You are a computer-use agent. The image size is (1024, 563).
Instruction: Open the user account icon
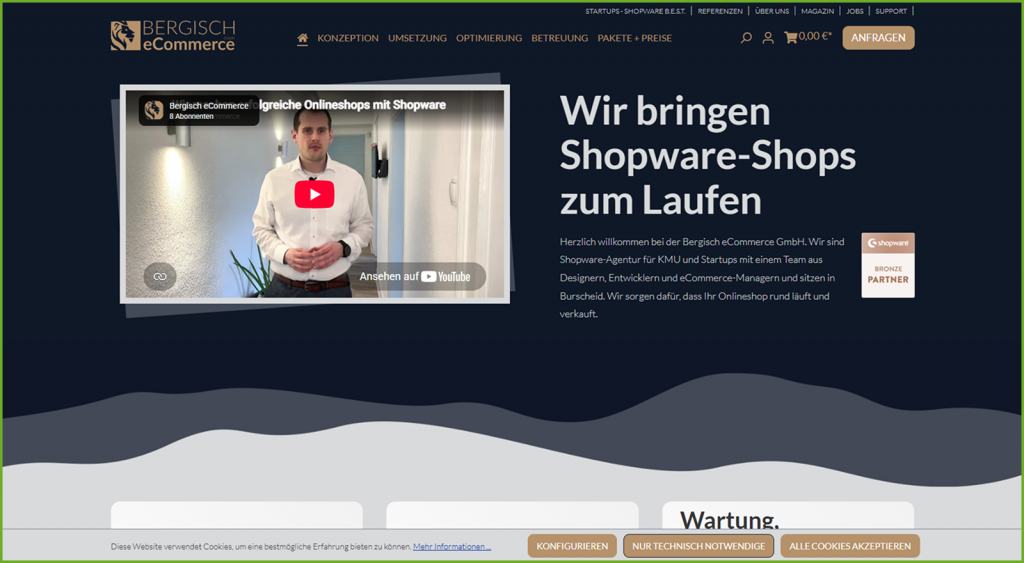pyautogui.click(x=768, y=38)
